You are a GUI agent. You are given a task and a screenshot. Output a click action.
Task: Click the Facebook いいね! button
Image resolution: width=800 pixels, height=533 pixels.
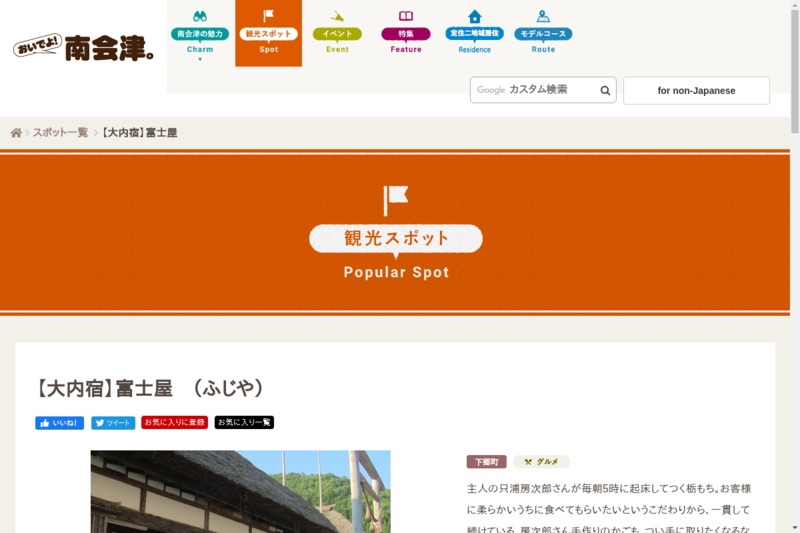point(60,423)
